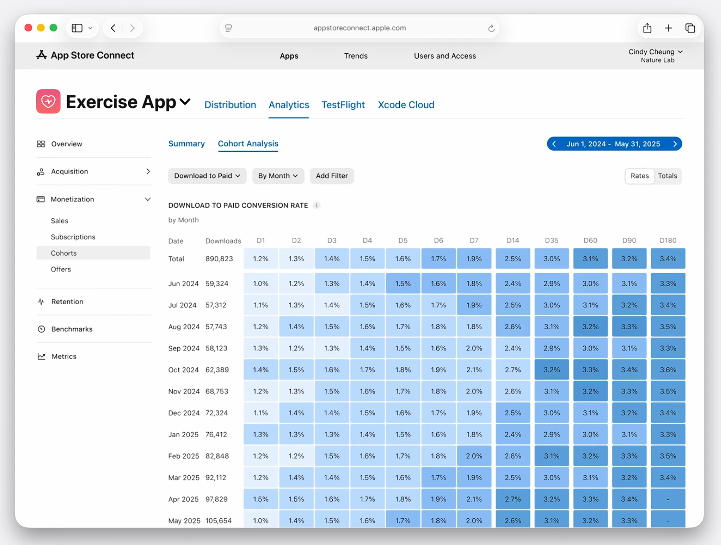Screen dimensions: 721x545
Task: Click the Date column header
Action: click(x=176, y=241)
